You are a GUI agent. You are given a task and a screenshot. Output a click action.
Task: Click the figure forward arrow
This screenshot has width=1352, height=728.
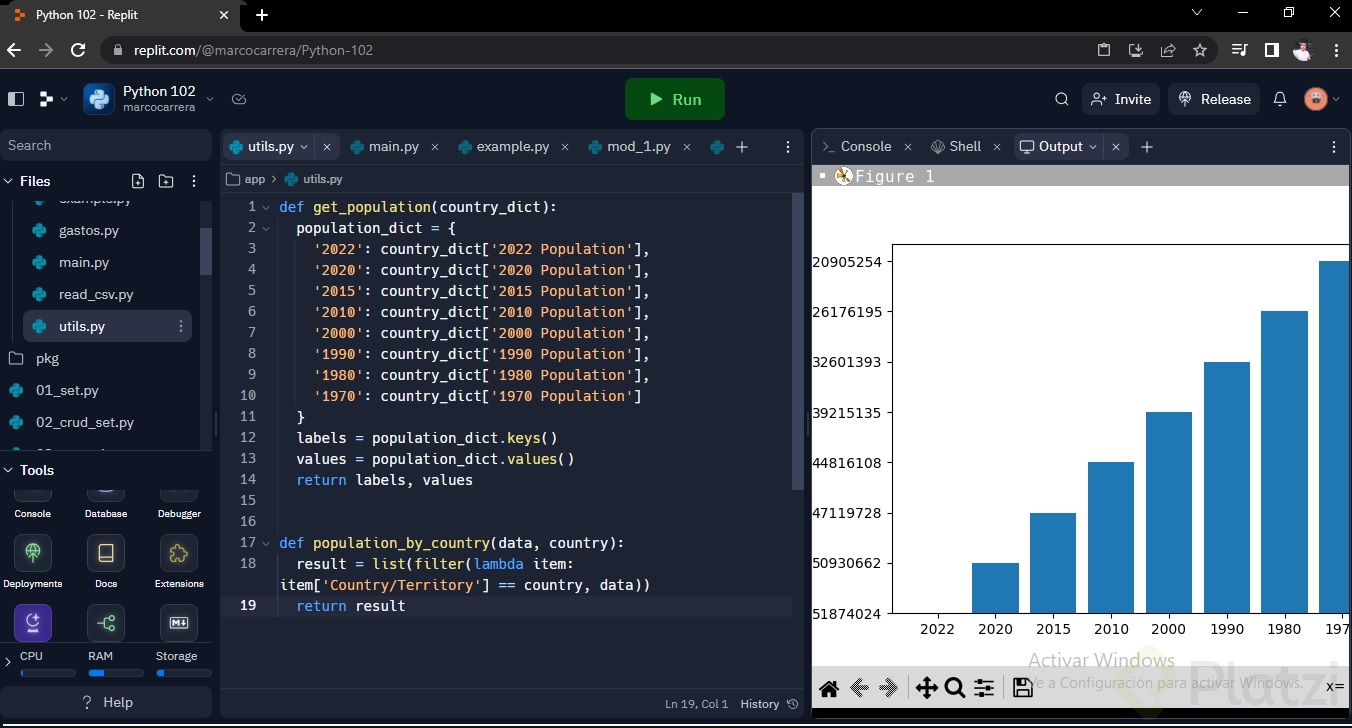[888, 687]
